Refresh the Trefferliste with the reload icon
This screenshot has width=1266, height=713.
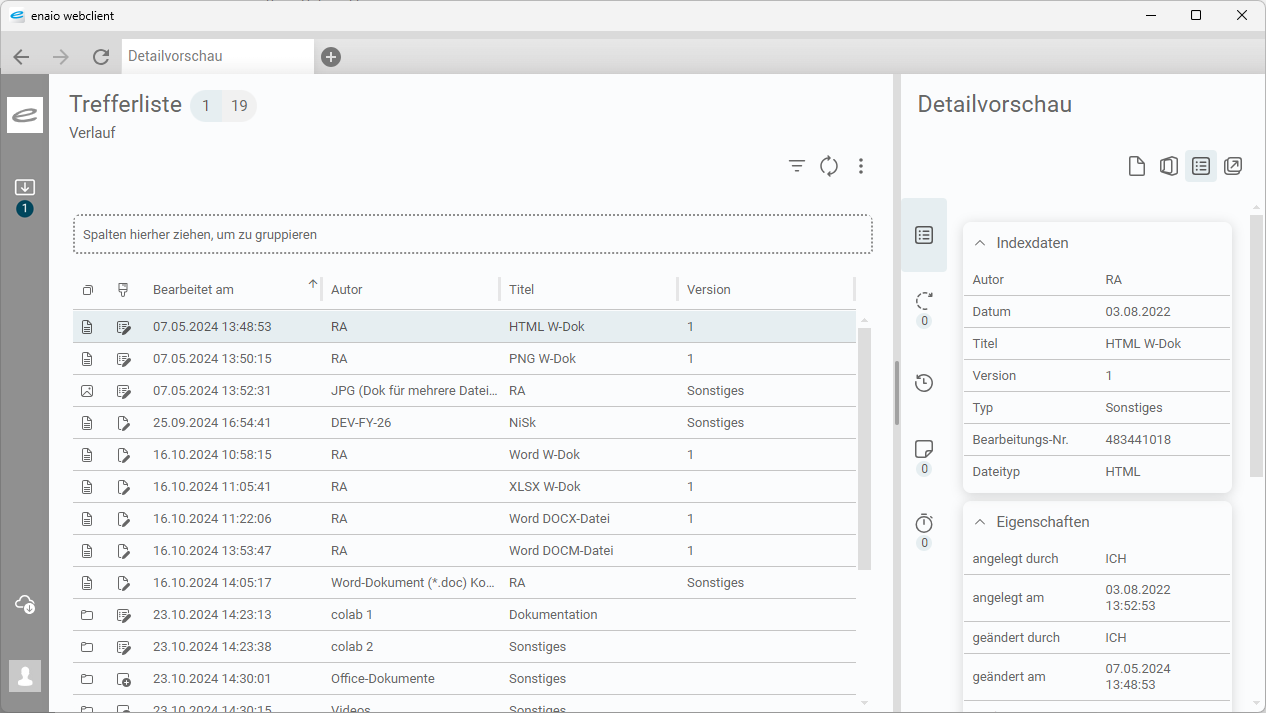coord(829,166)
